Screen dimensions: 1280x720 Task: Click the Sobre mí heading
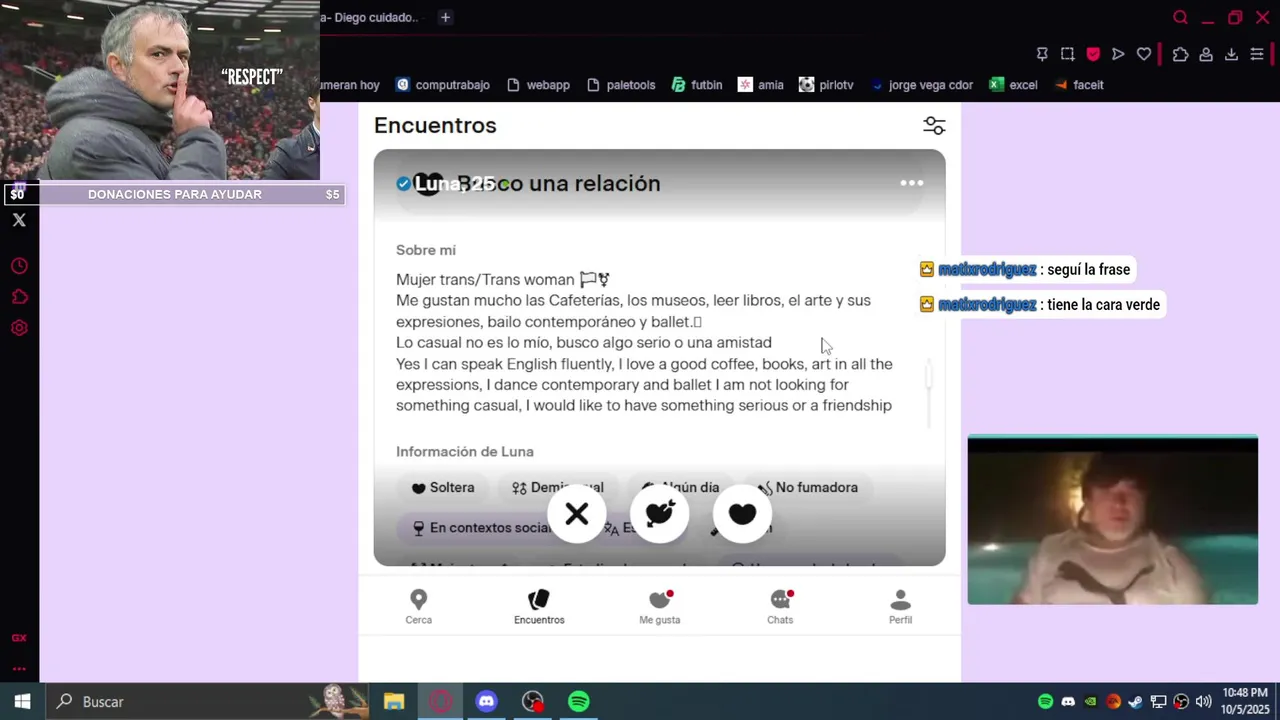coord(426,250)
